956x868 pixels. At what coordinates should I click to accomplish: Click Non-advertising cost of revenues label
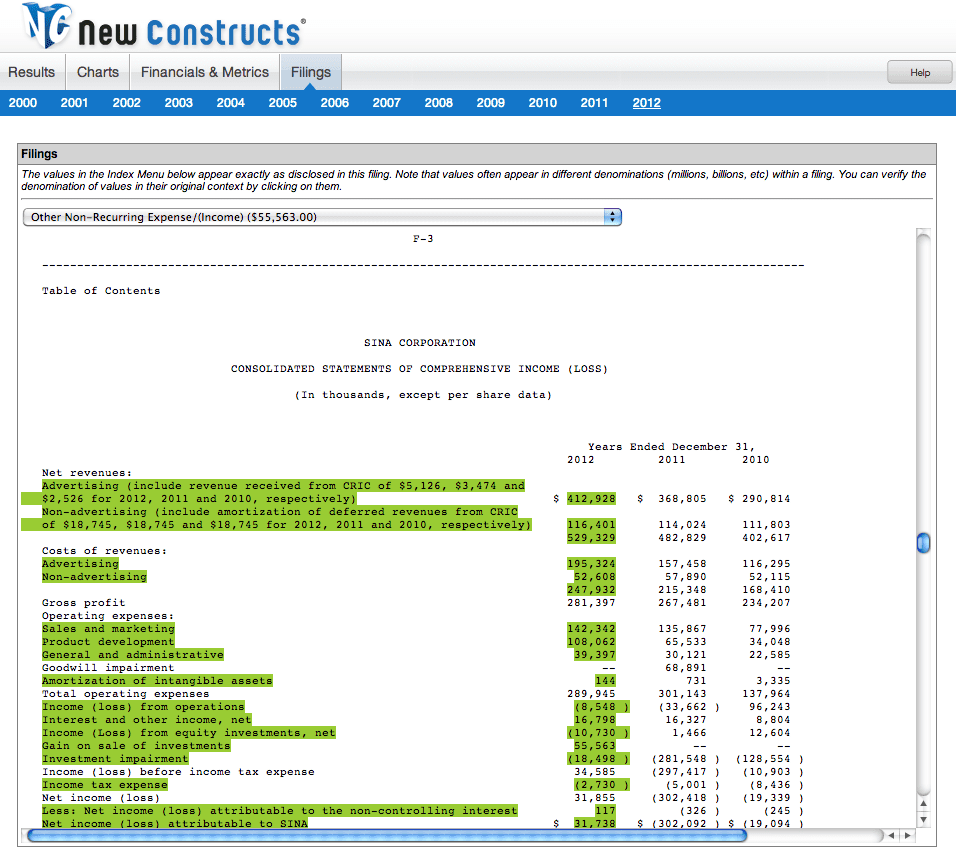click(95, 577)
